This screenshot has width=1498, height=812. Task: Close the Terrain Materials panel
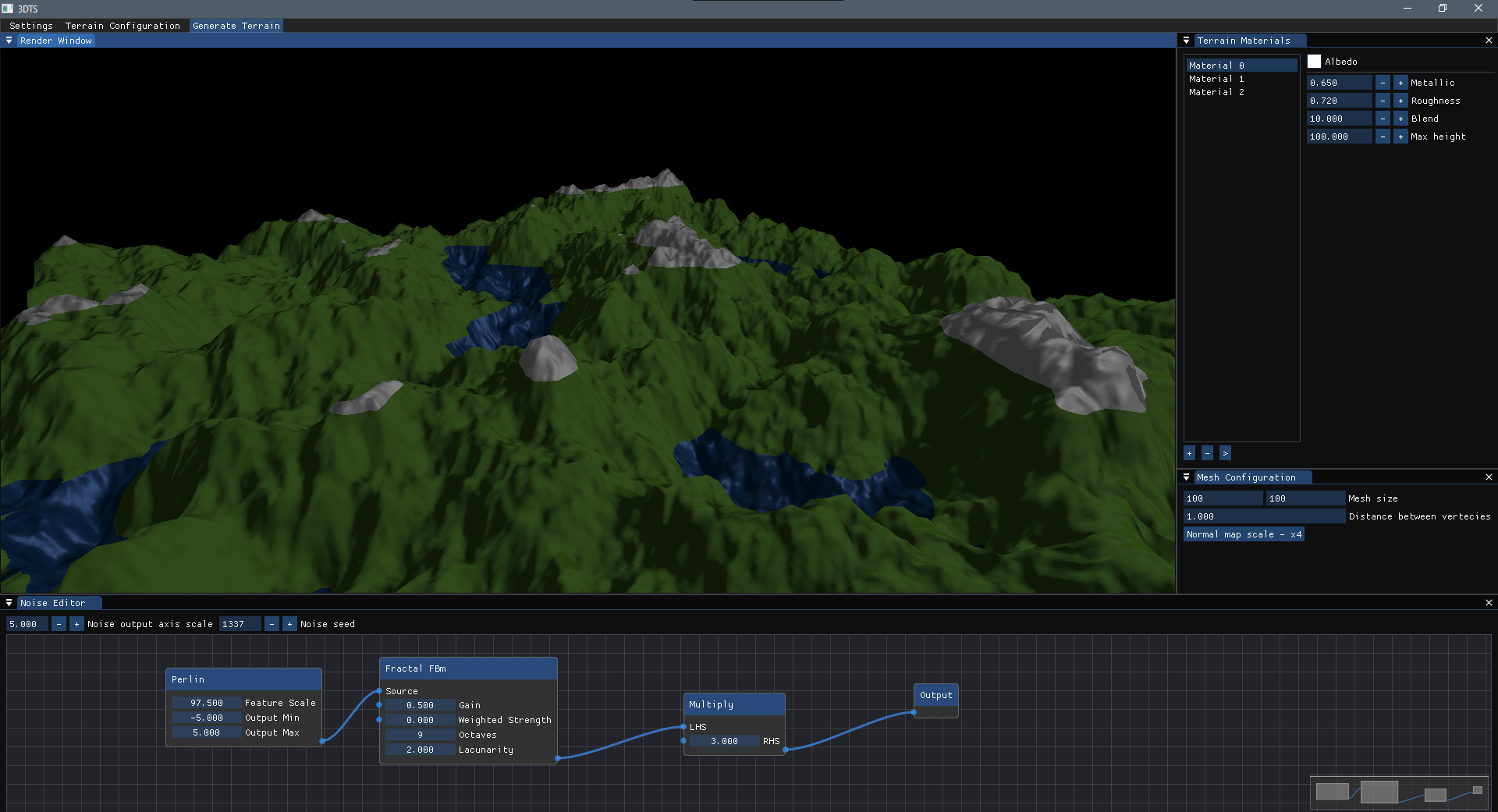pyautogui.click(x=1489, y=41)
